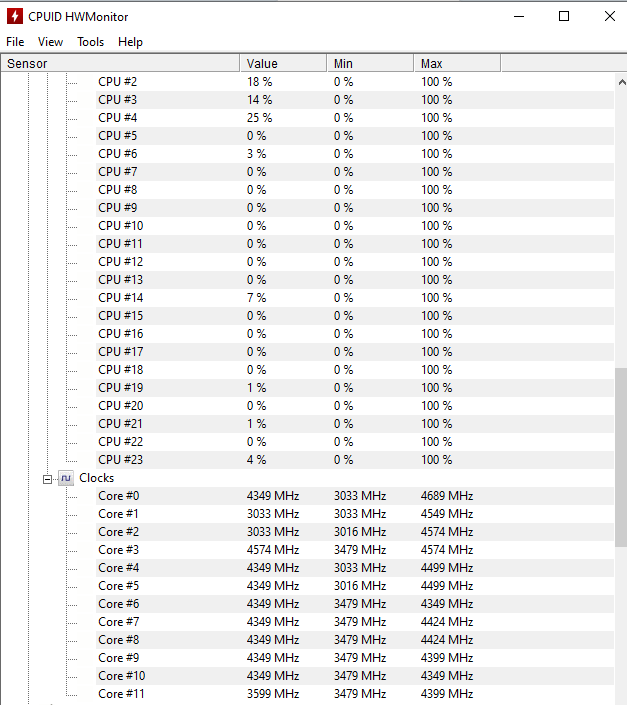The width and height of the screenshot is (627, 705).
Task: Click the 25 % value for CPU #4
Action: [x=259, y=118]
